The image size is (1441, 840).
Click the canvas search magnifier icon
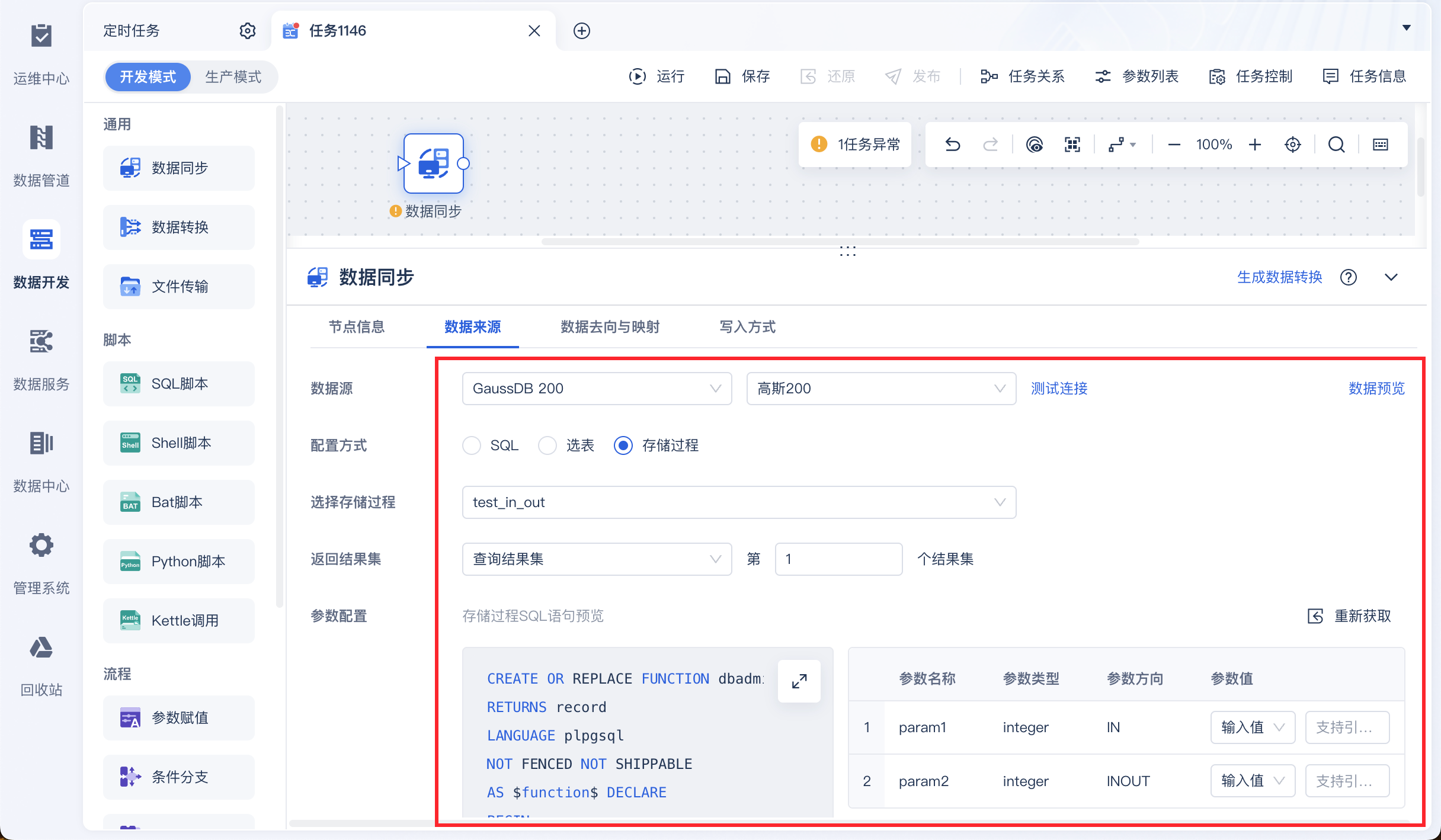coord(1336,145)
